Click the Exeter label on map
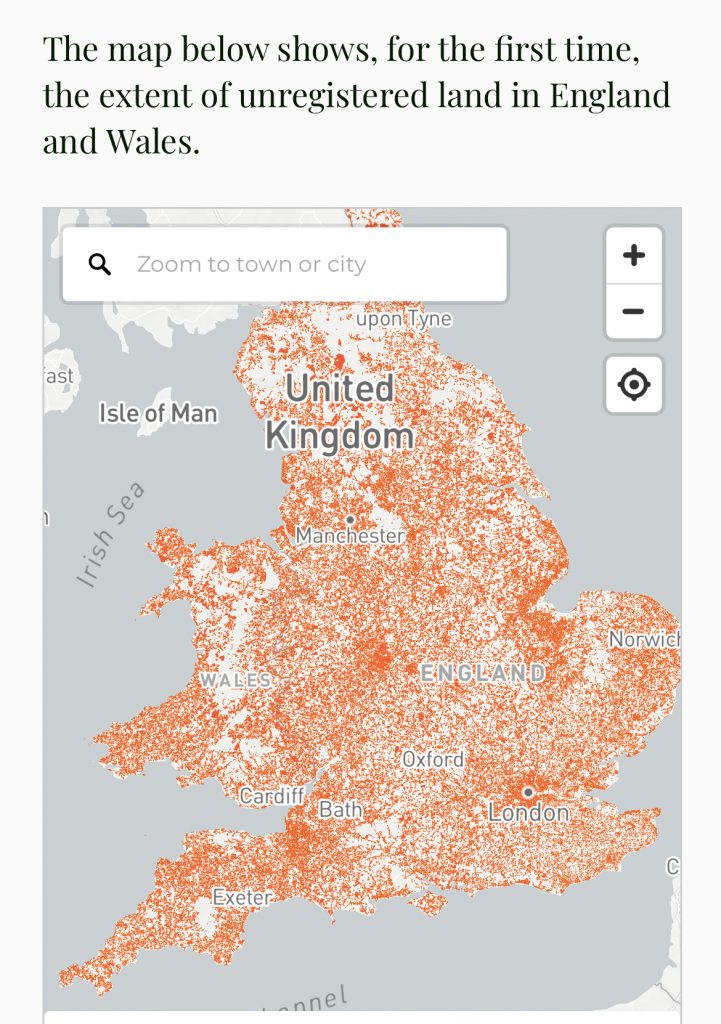This screenshot has width=721, height=1024. pos(242,897)
